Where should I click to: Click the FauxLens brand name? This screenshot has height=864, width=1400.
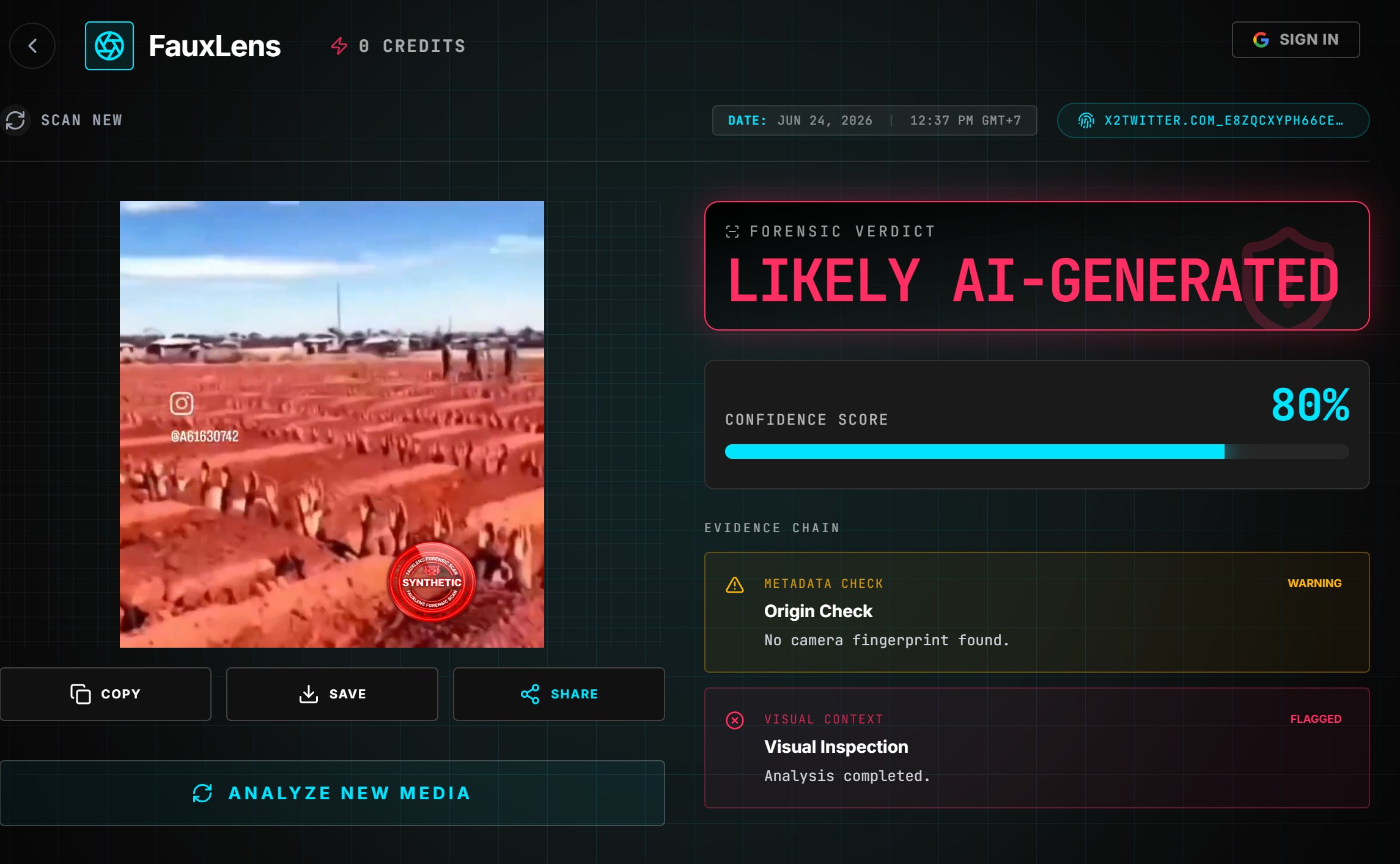tap(215, 46)
